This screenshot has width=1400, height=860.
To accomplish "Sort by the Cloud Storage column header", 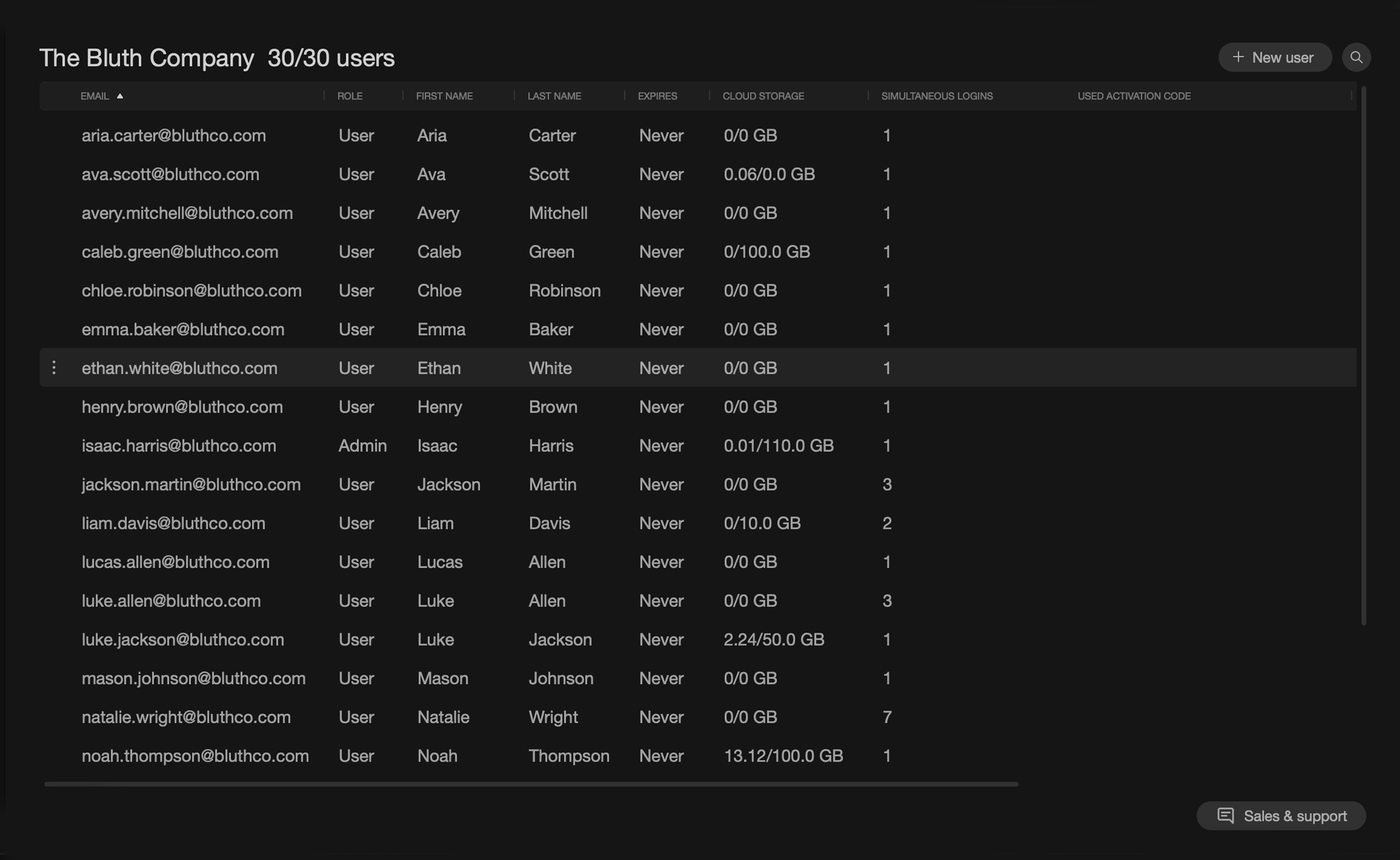I will coord(763,96).
